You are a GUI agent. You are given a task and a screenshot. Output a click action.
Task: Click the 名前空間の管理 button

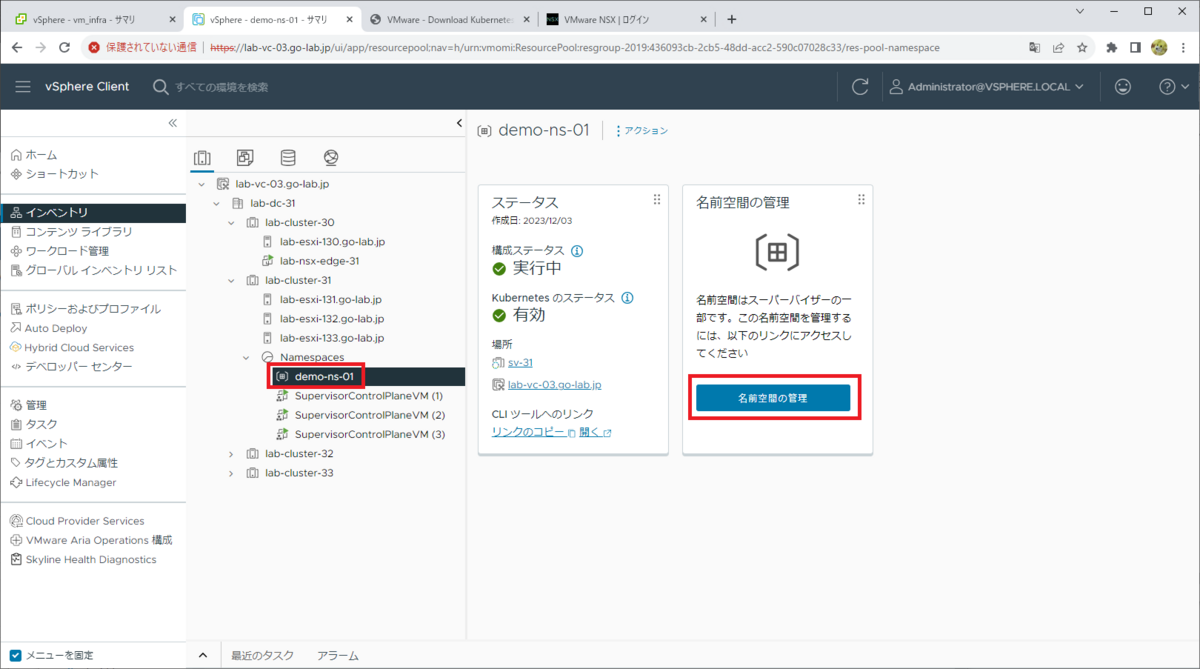(776, 398)
